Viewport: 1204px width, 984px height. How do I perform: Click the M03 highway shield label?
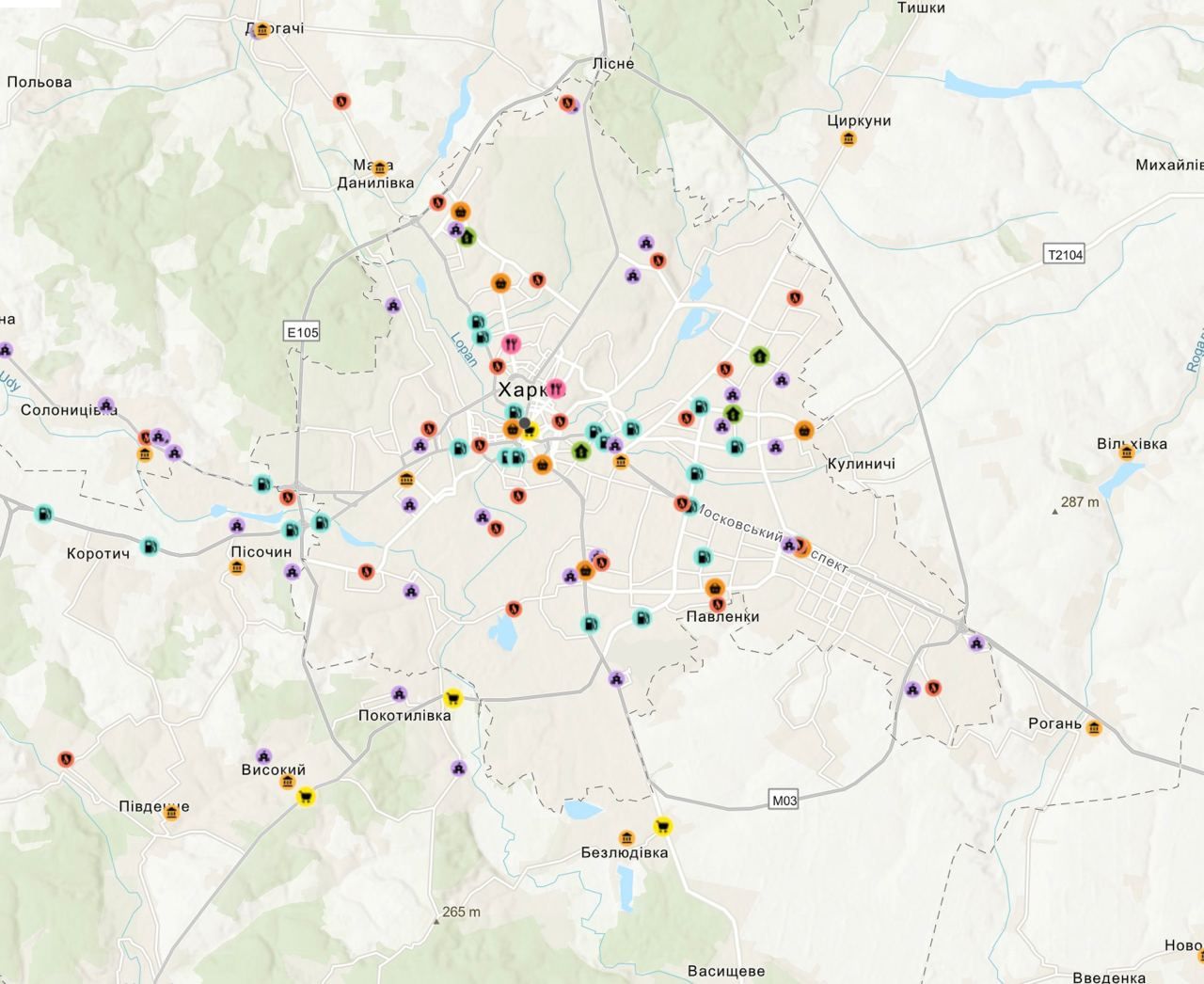coord(784,801)
